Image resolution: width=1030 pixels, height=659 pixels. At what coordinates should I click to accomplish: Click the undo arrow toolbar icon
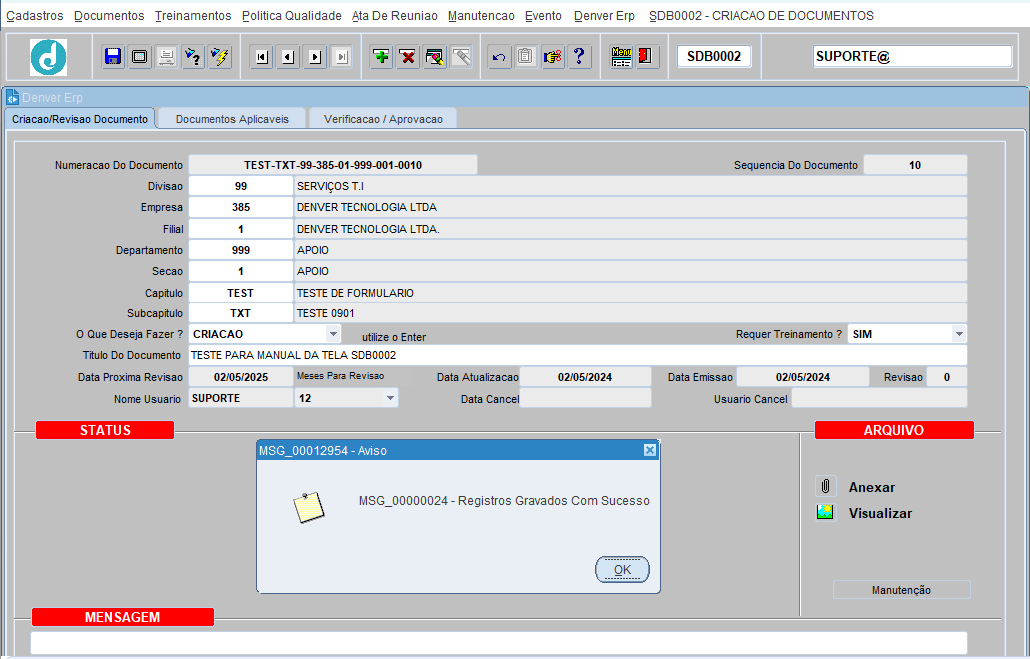tap(499, 57)
